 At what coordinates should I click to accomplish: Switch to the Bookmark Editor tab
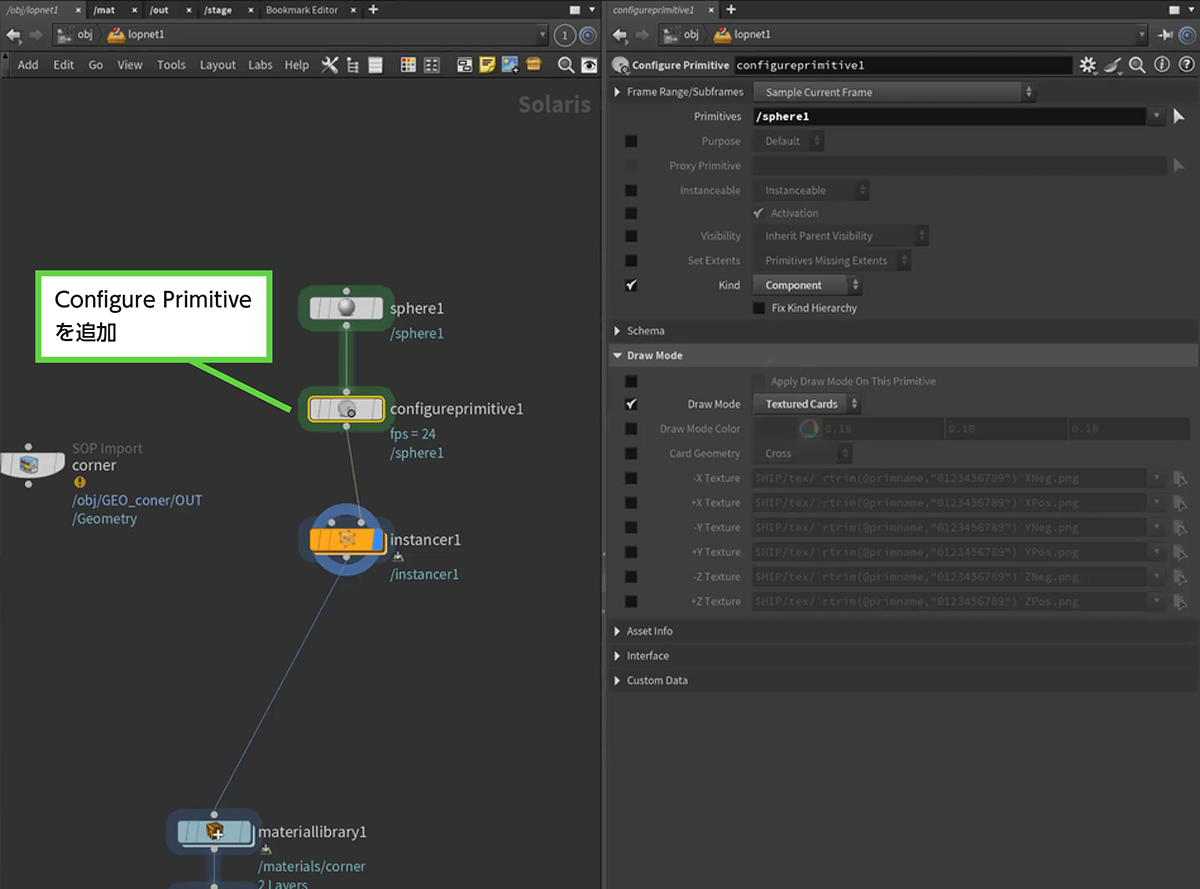click(301, 10)
